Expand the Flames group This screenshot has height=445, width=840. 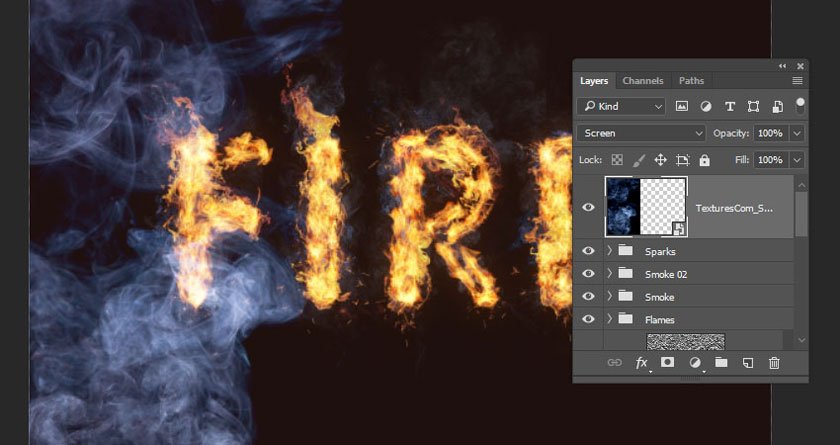click(609, 319)
